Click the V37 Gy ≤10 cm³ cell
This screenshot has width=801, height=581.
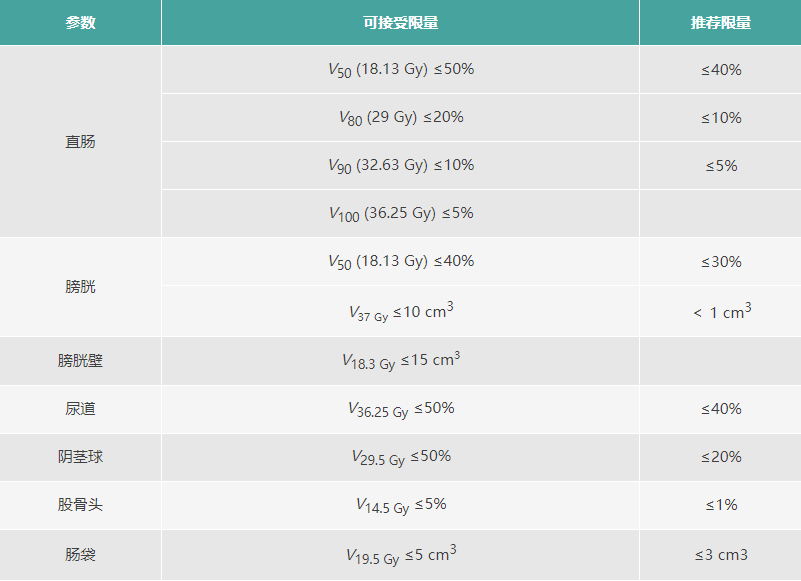pyautogui.click(x=400, y=312)
